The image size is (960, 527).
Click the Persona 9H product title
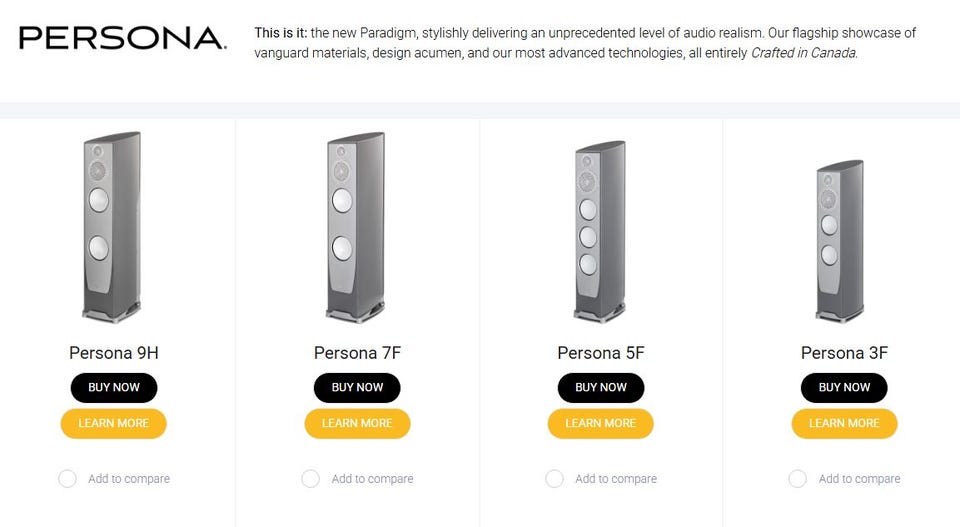(x=114, y=353)
